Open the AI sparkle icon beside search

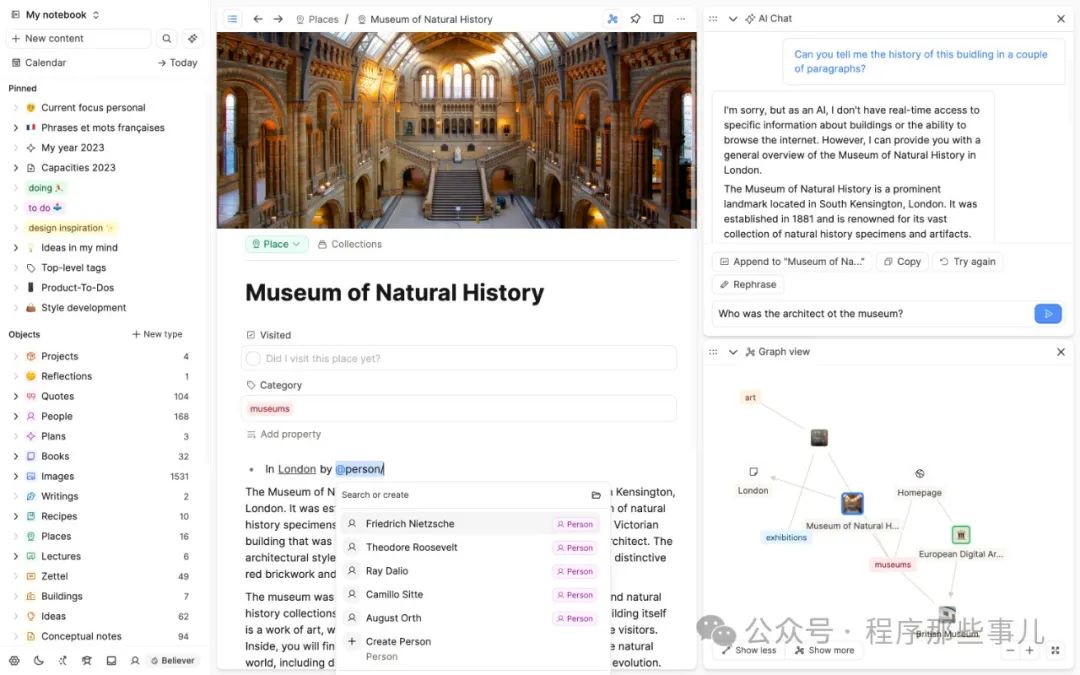pyautogui.click(x=193, y=39)
